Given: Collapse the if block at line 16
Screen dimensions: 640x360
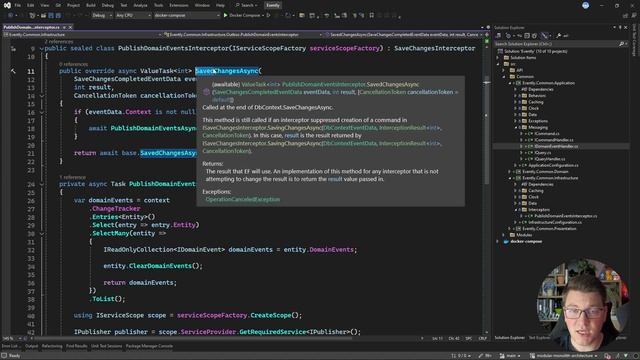Looking at the screenshot, I should point(42,112).
